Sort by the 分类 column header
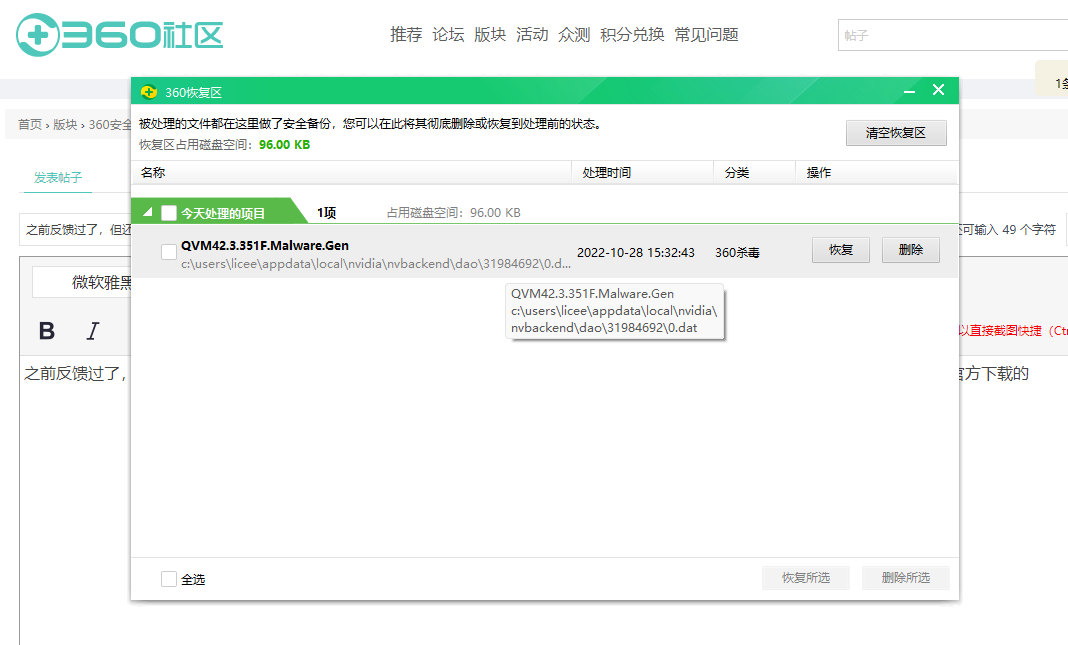This screenshot has width=1068, height=645. click(755, 173)
